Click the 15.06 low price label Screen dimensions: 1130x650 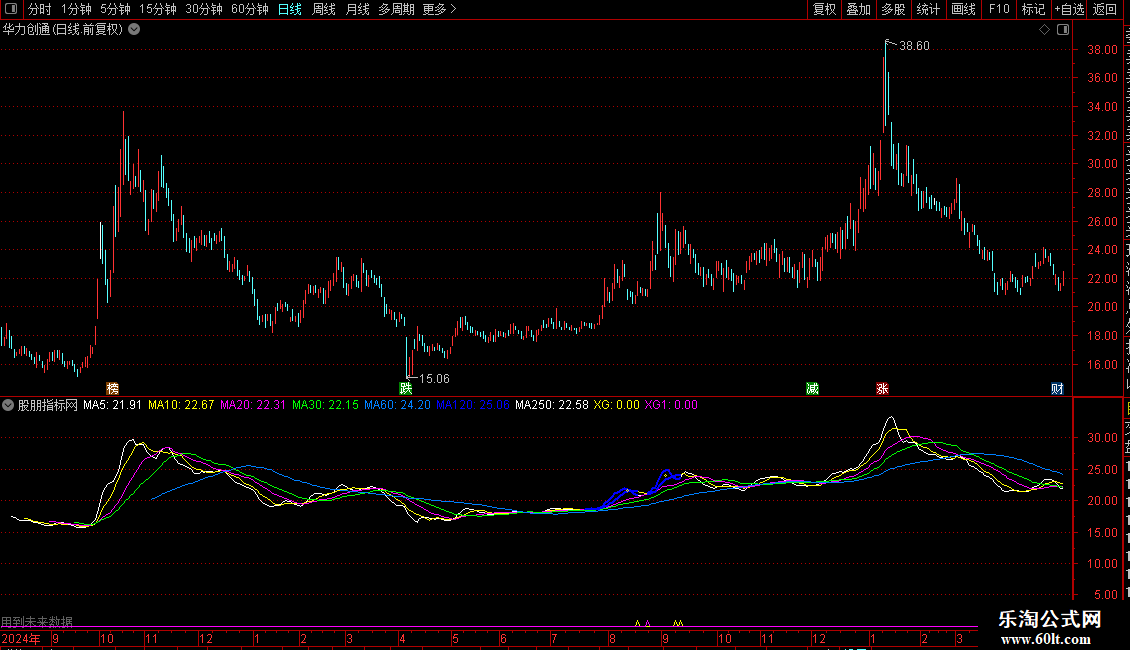point(434,379)
